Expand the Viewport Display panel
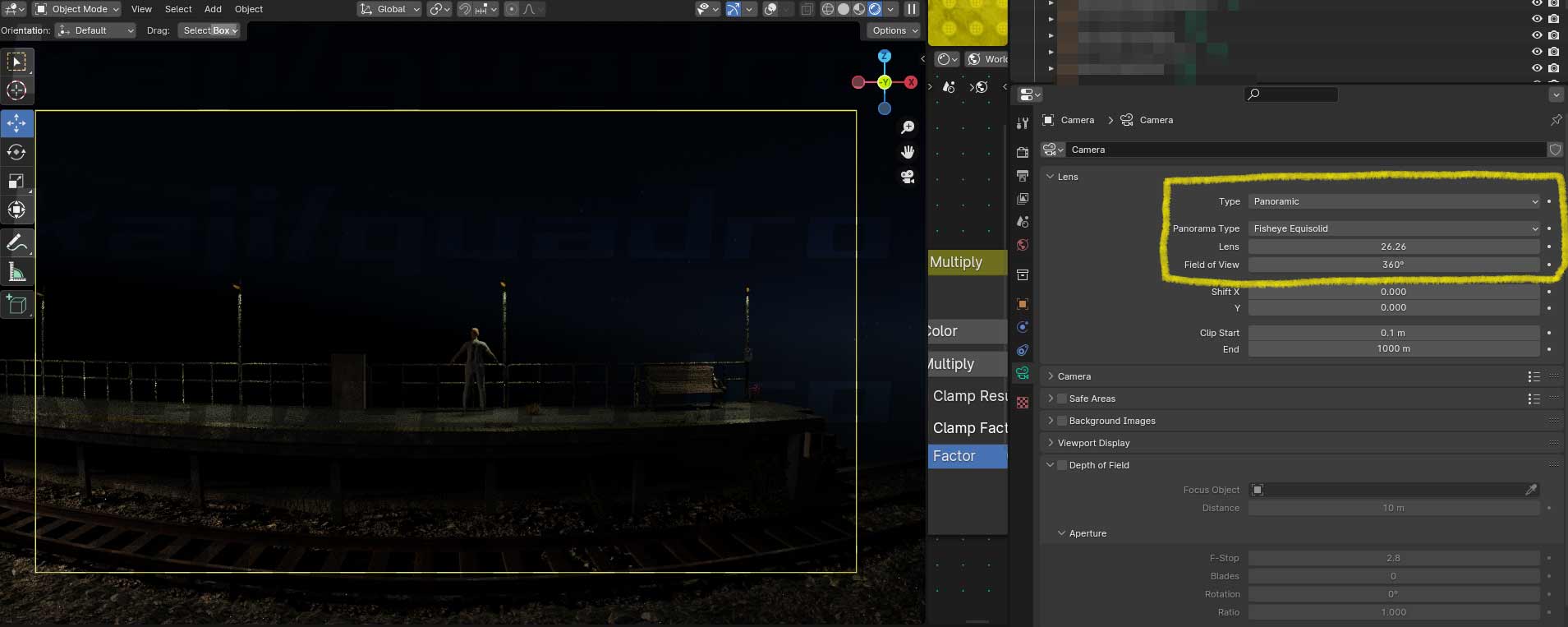Viewport: 1568px width, 627px height. pos(1093,443)
